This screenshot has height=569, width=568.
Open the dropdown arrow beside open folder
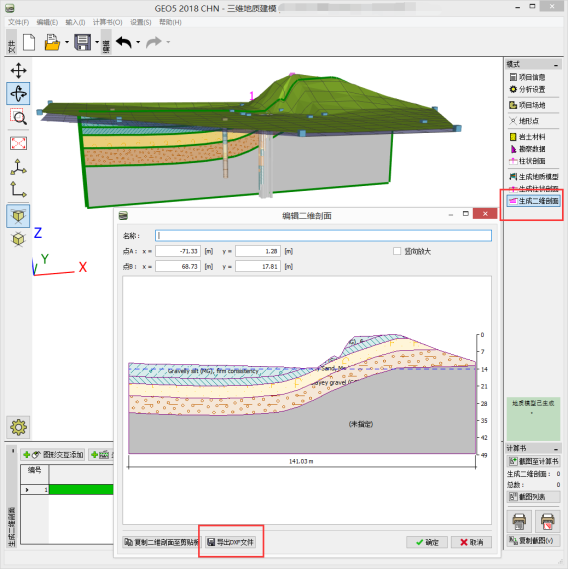(x=67, y=42)
